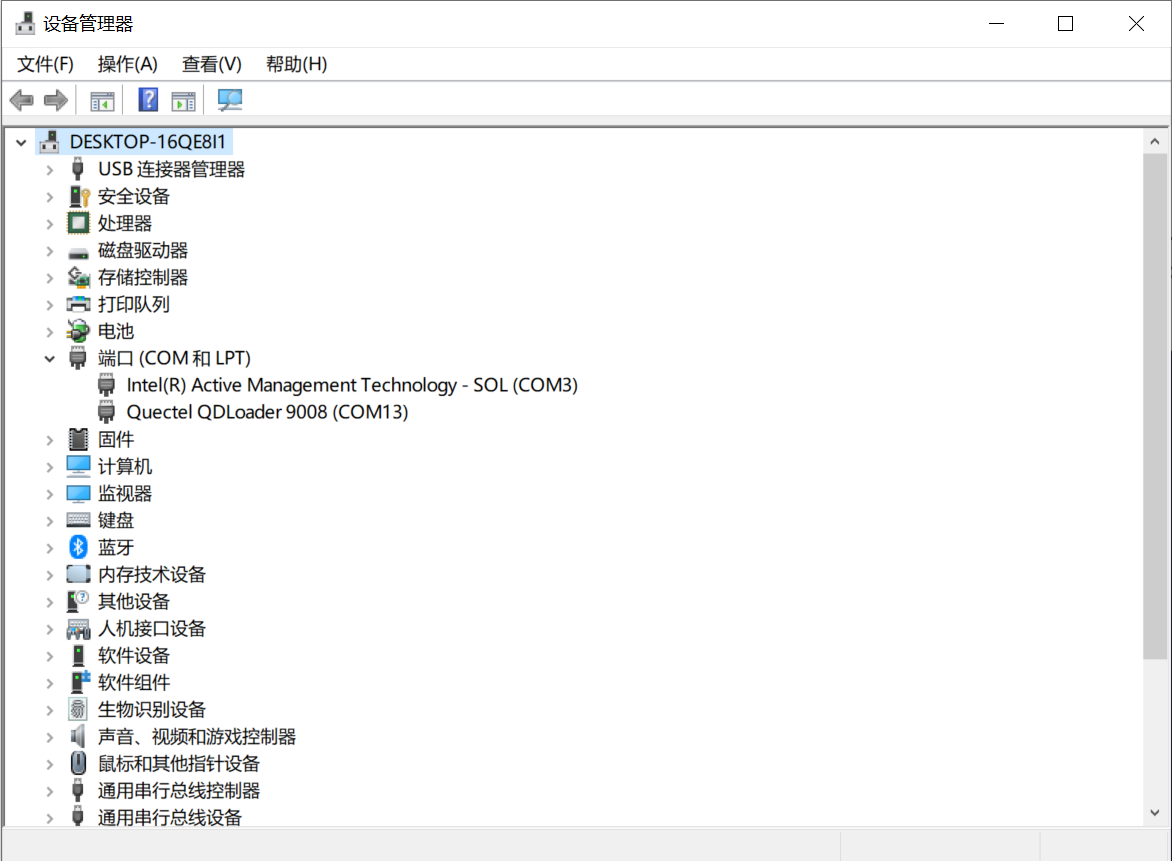The height and width of the screenshot is (861, 1172).
Task: Click the memory technology devices (内存技术设备) icon
Action: coord(78,574)
